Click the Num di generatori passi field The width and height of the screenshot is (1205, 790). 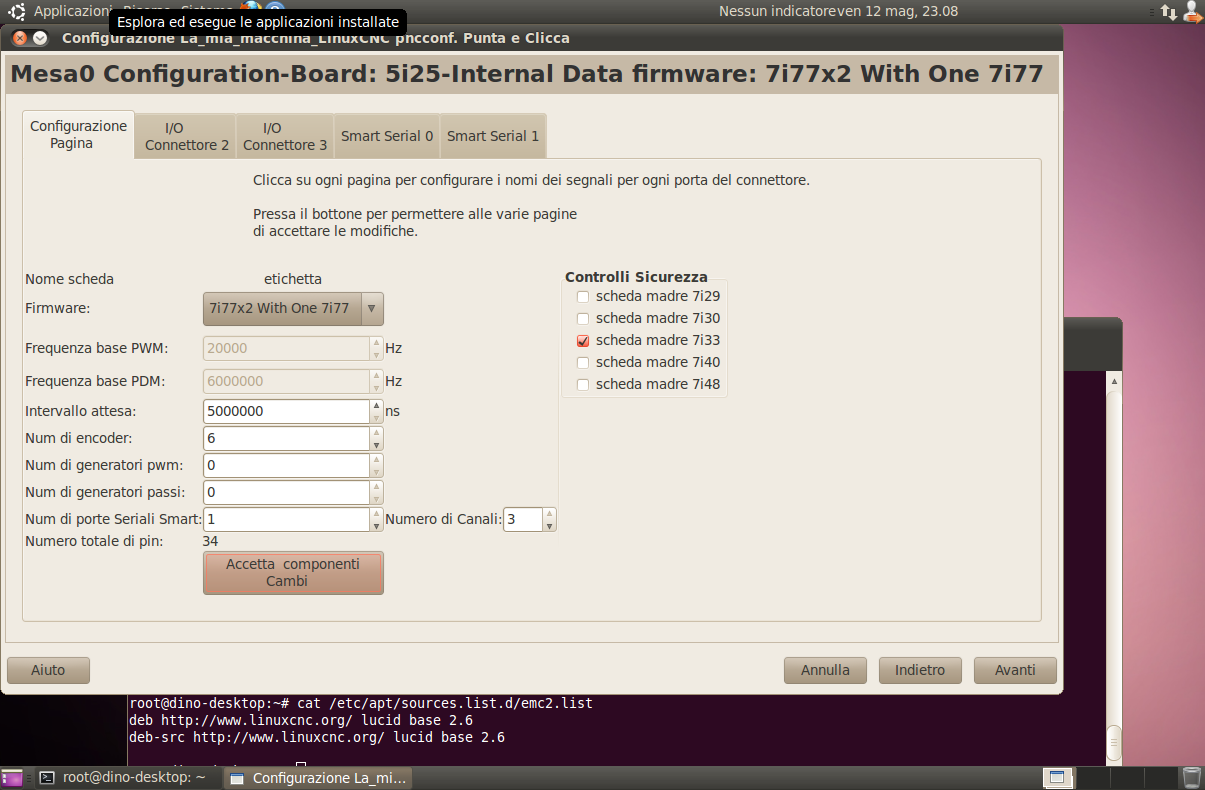tap(287, 492)
